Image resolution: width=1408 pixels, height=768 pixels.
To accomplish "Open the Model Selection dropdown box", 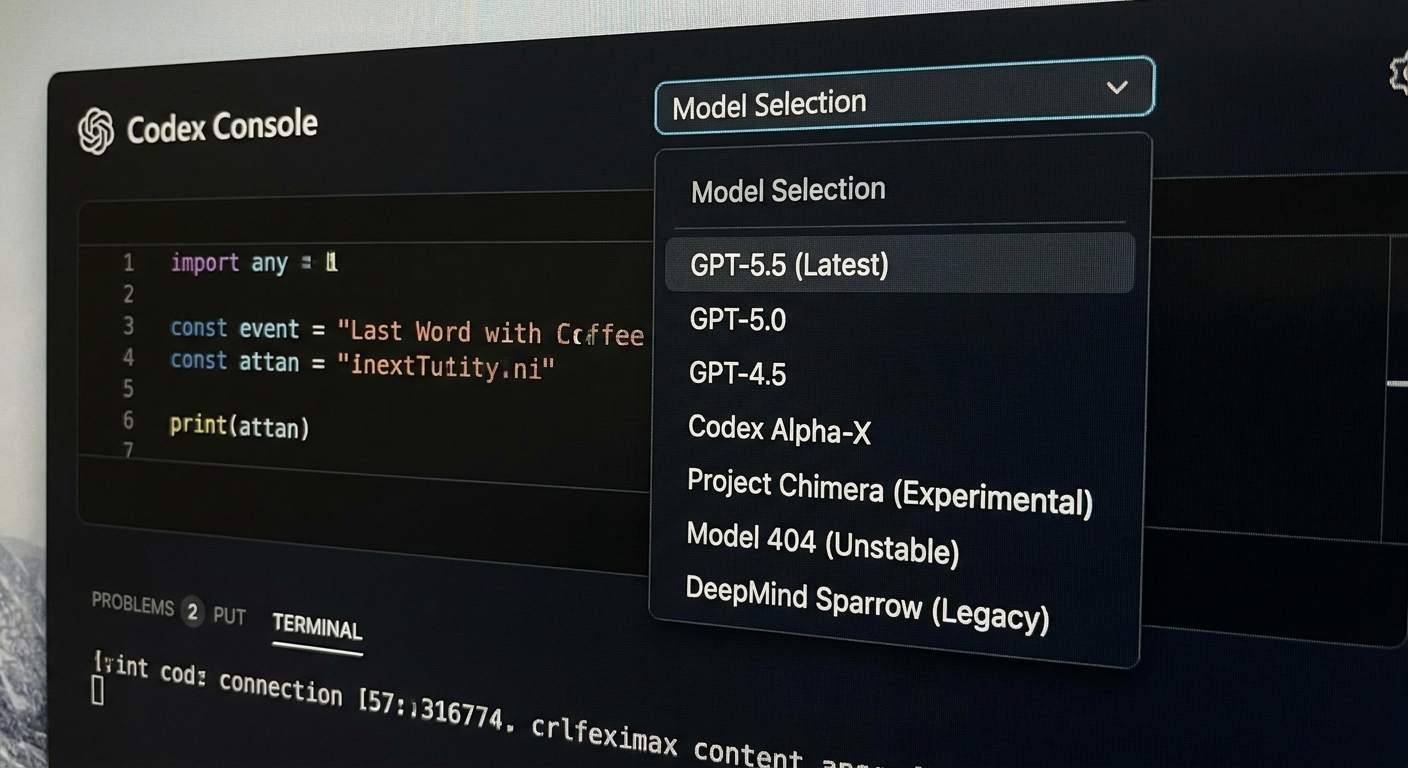I will (904, 96).
